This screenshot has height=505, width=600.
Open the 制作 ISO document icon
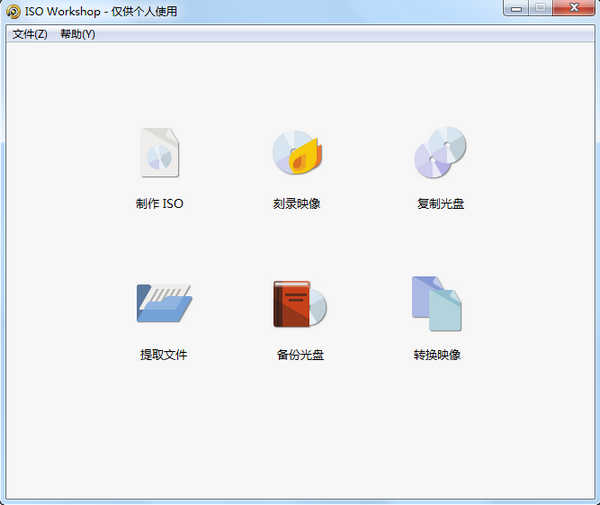(x=160, y=153)
